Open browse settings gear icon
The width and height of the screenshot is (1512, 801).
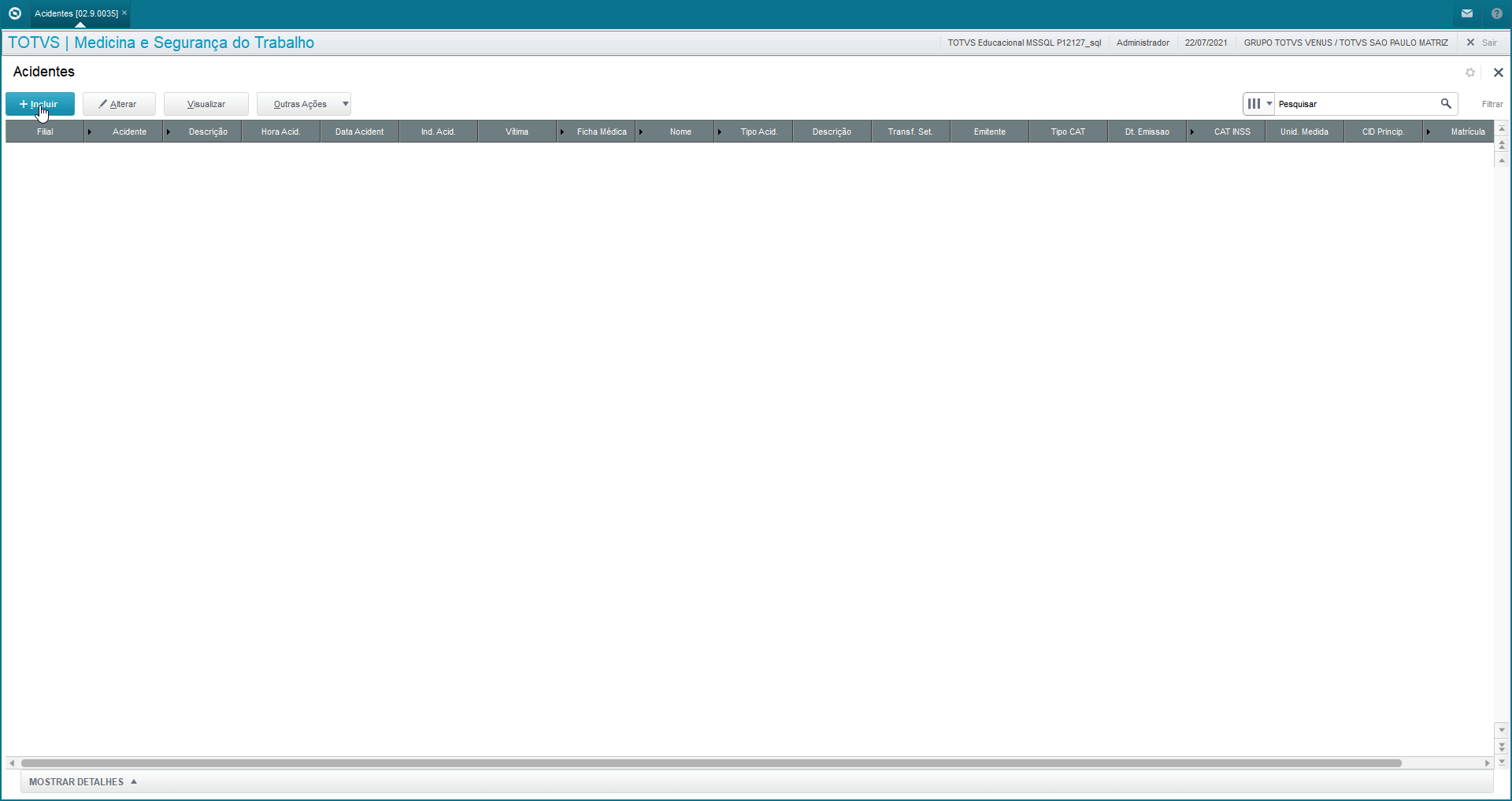(1469, 72)
